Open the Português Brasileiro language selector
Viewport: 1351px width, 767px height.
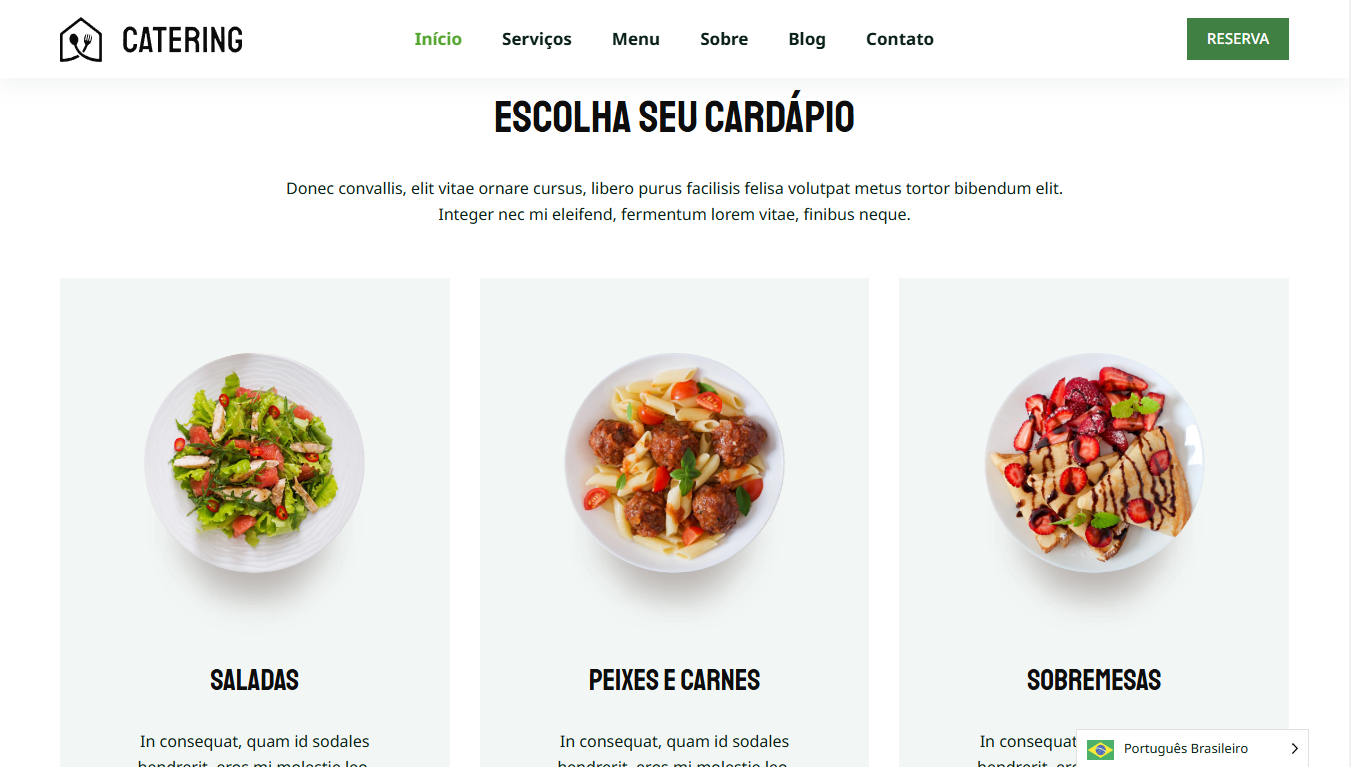click(x=1192, y=749)
